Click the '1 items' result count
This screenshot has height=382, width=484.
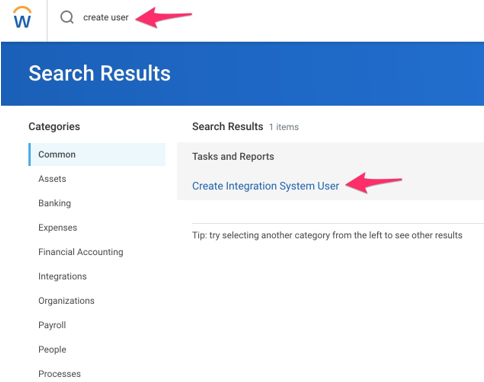coord(284,127)
